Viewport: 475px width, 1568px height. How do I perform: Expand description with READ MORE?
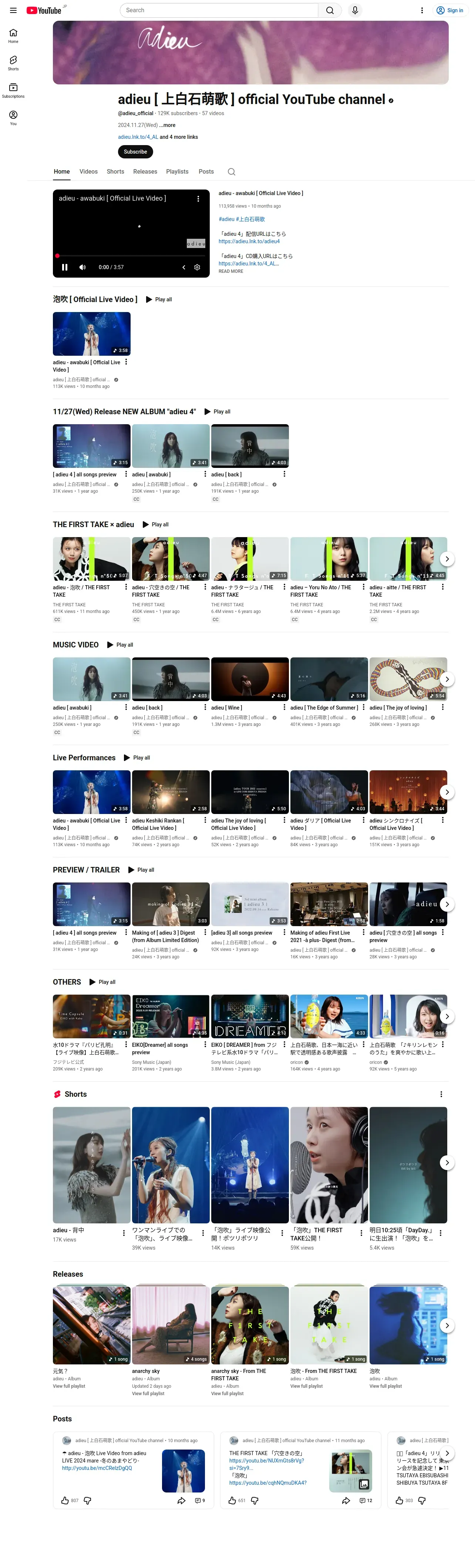point(231,271)
